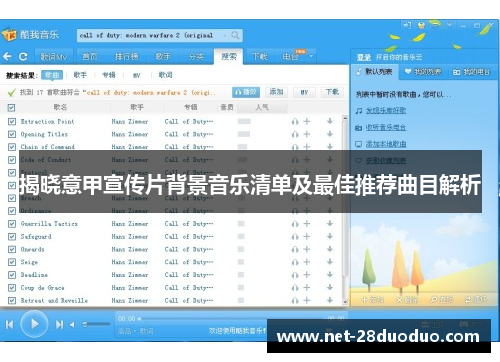Listen to Extraction Point via headphone icon

295,121
